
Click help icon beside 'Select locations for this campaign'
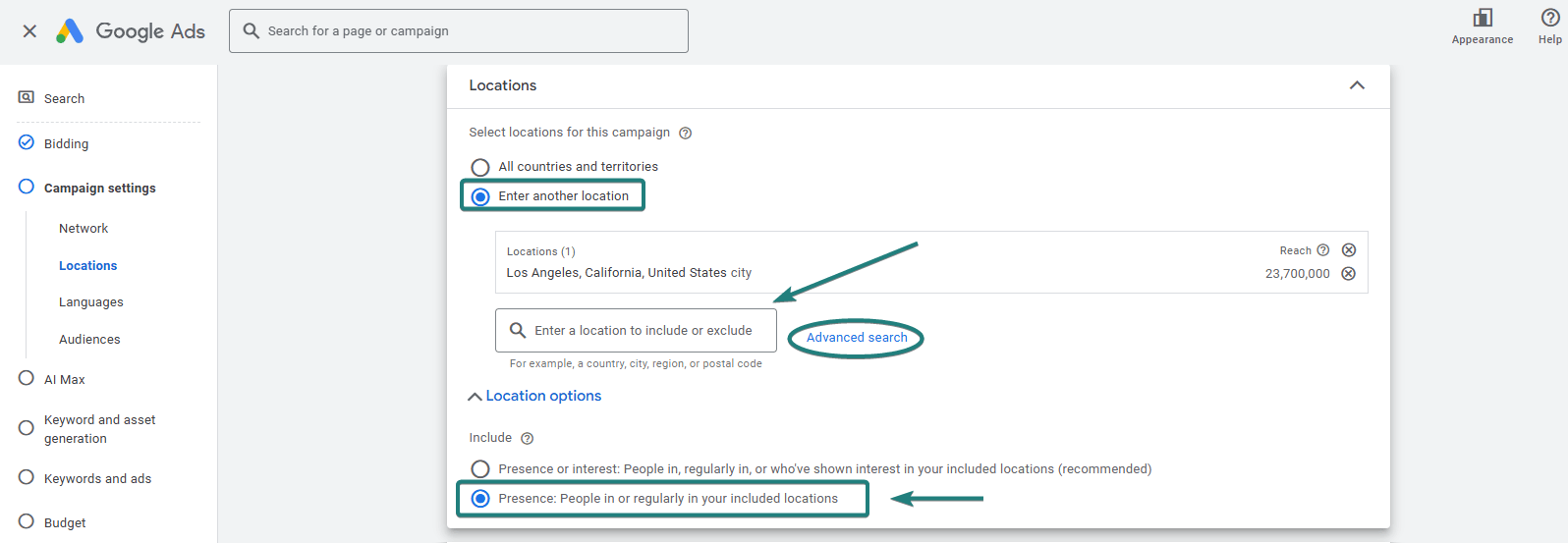(x=686, y=134)
